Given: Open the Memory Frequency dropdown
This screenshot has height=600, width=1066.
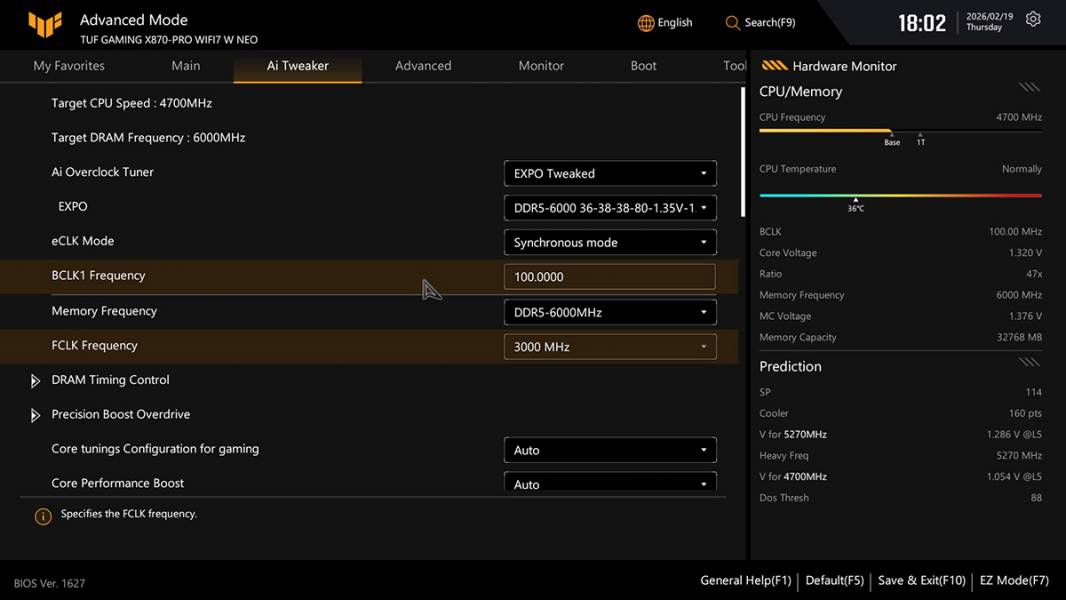Looking at the screenshot, I should pyautogui.click(x=609, y=312).
